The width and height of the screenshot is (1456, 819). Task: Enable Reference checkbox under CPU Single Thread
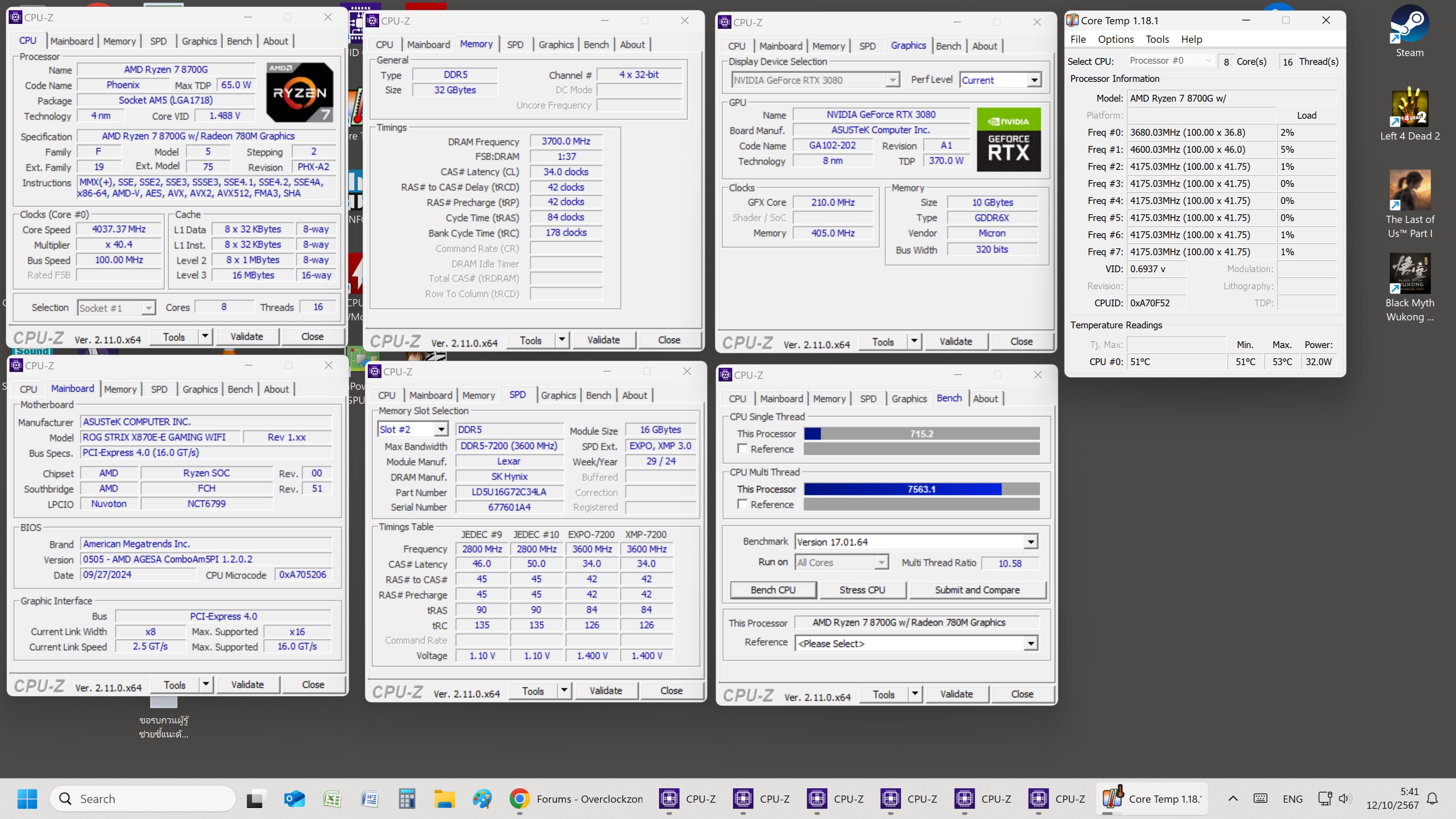tap(742, 448)
